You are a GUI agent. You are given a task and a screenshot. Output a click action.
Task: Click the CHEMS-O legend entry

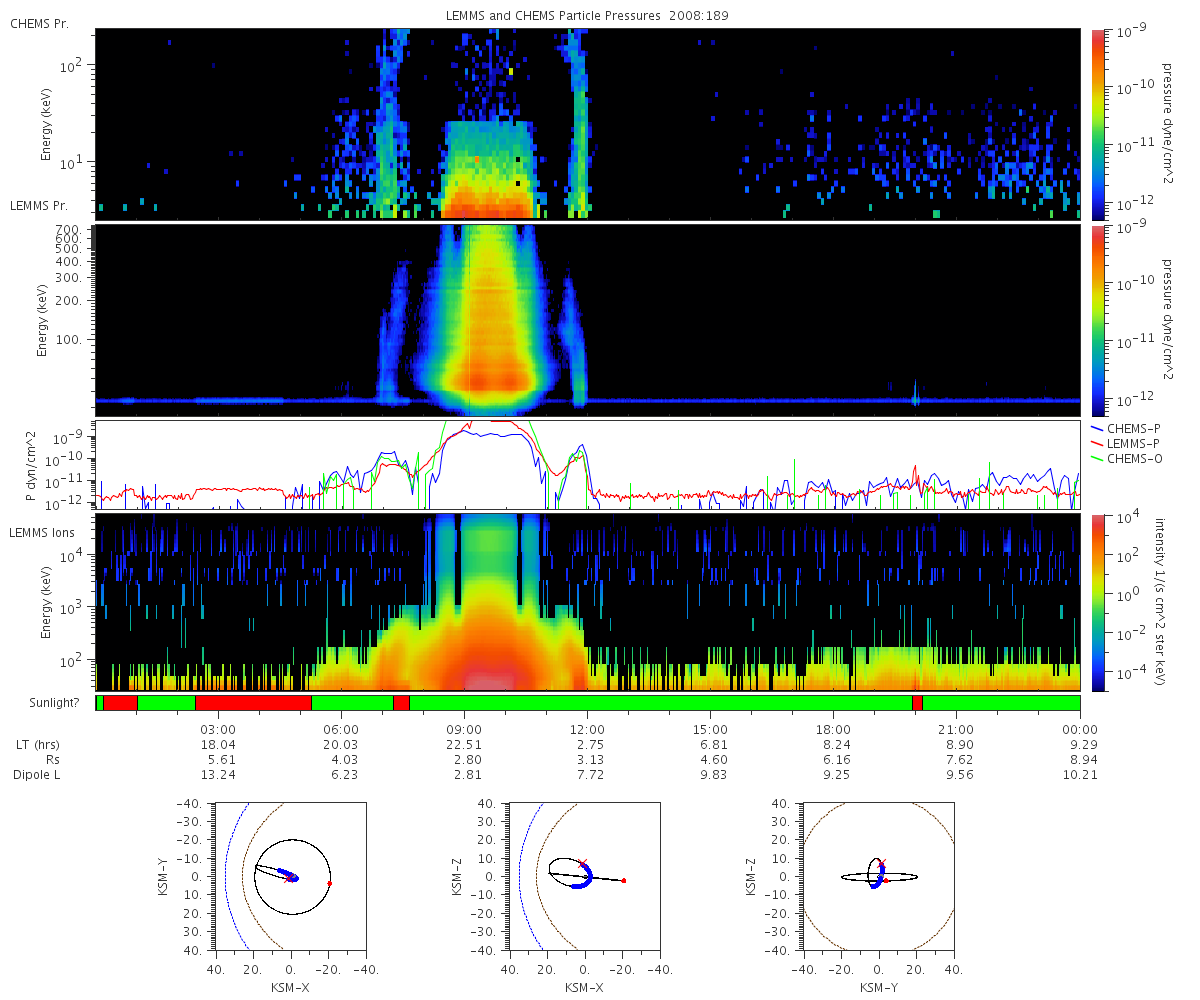point(1126,458)
